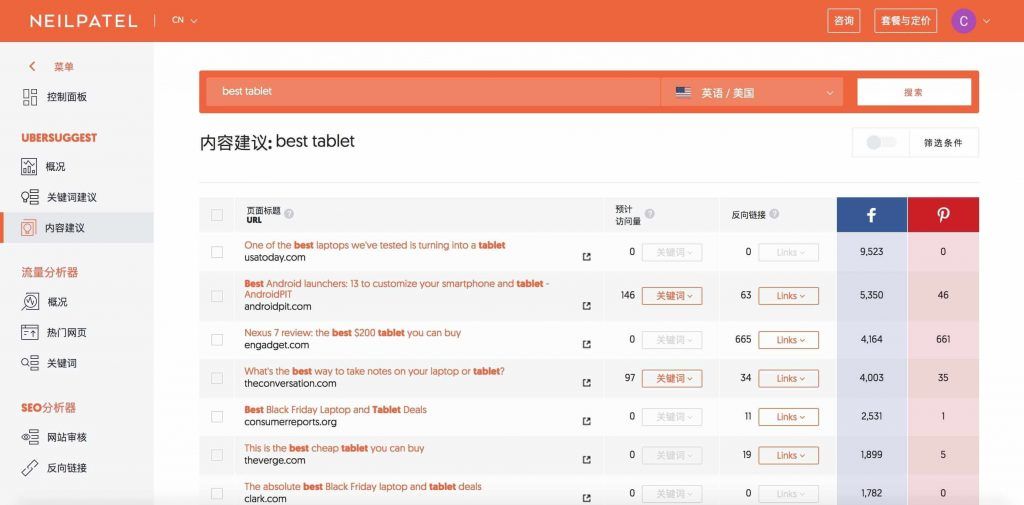Image resolution: width=1024 pixels, height=505 pixels.
Task: Click the back arrow beside 菜单
Action: coord(32,67)
